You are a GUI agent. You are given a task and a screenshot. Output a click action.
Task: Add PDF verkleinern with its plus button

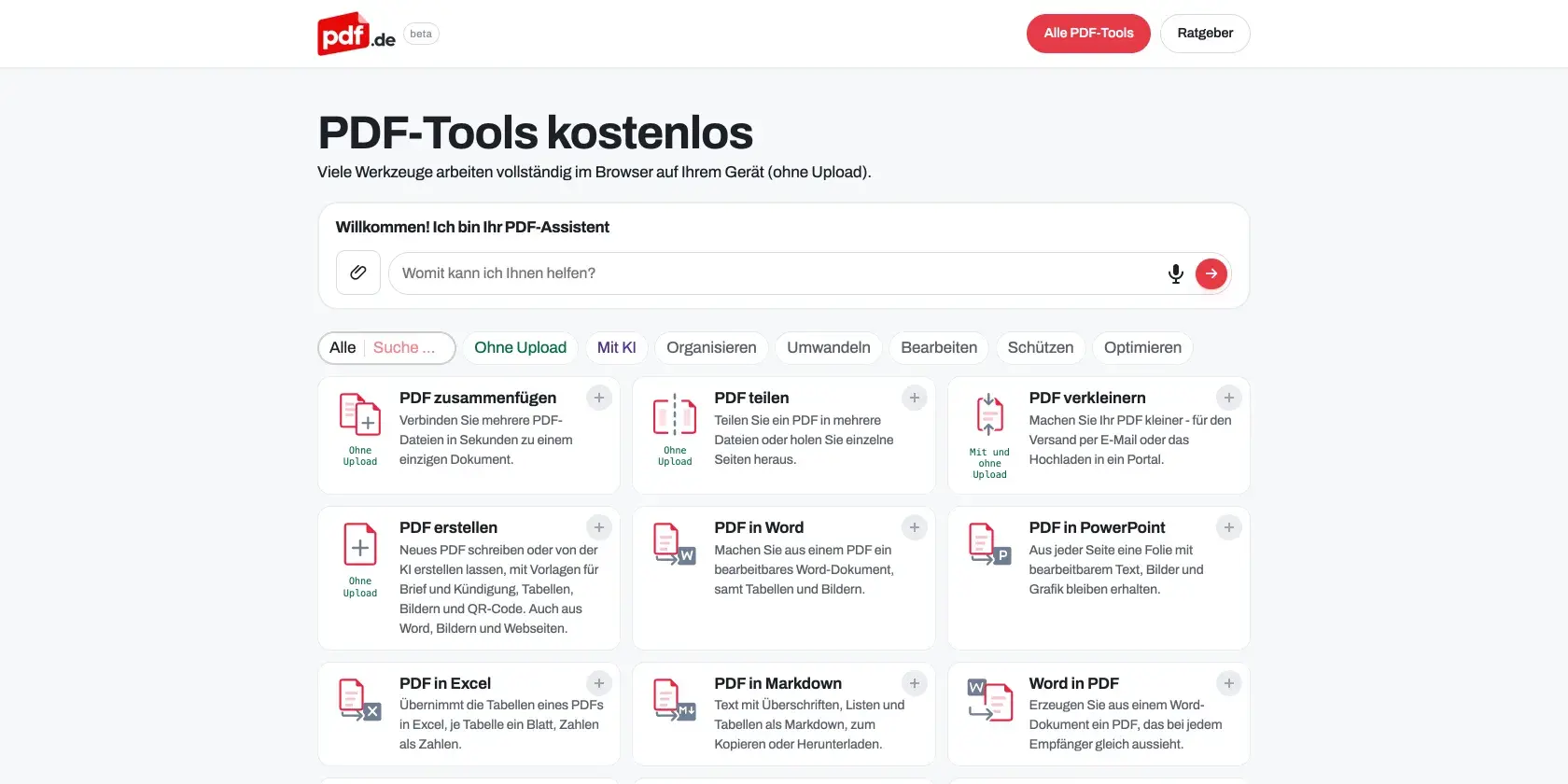tap(1229, 398)
